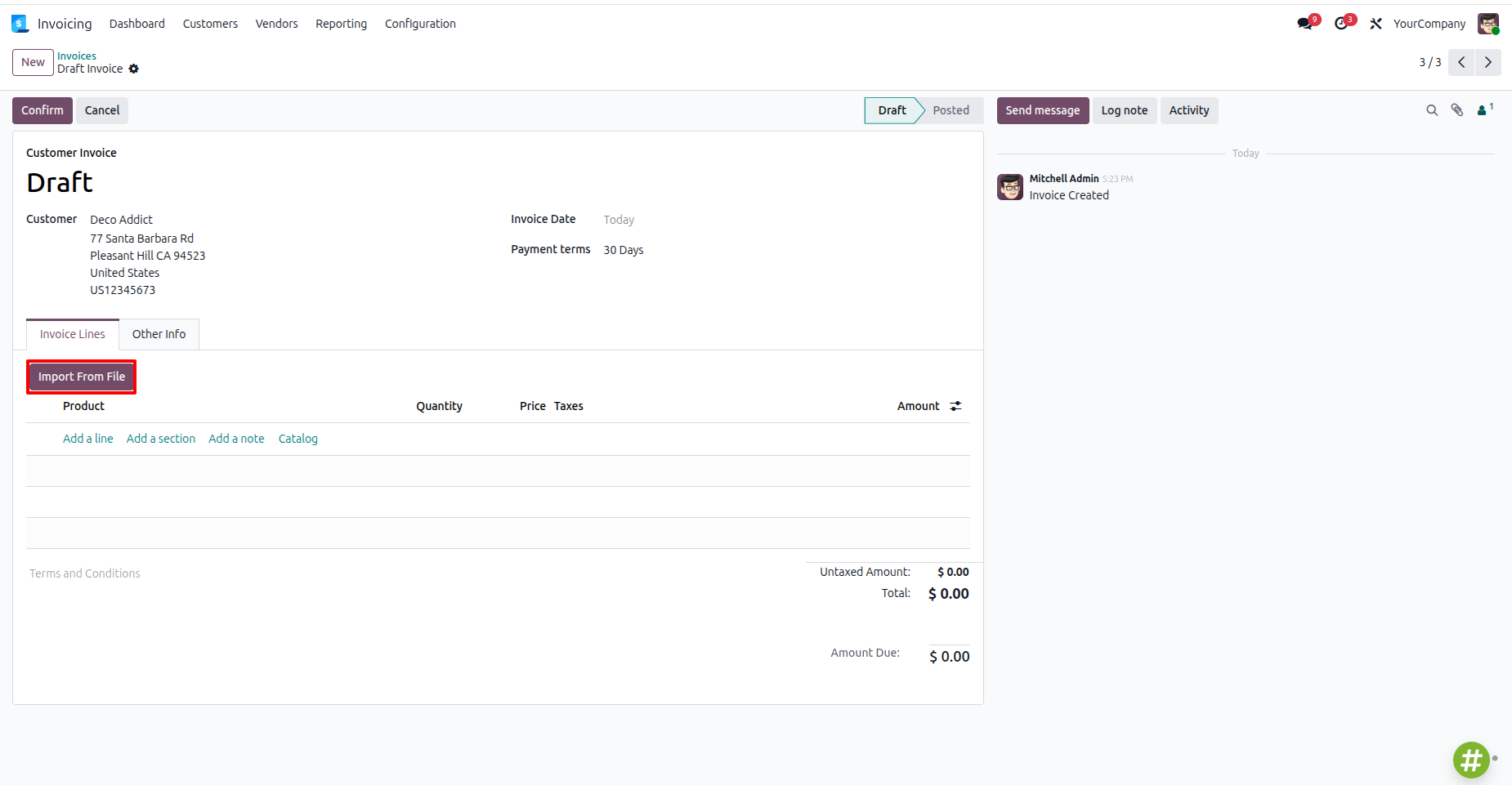The width and height of the screenshot is (1512, 785).
Task: Click the green hashtag floating icon
Action: 1471,760
